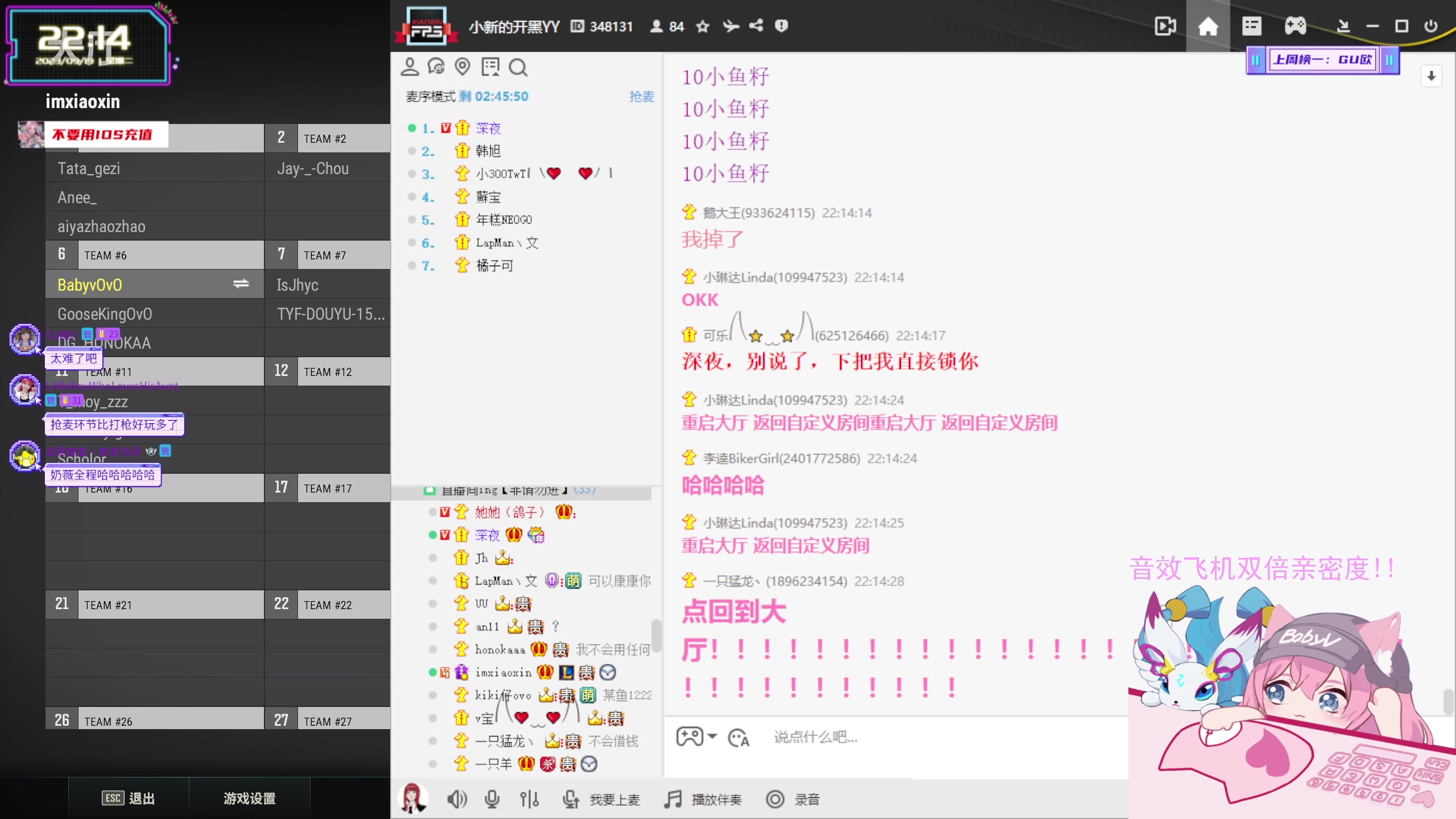Open the audio mixer sliders icon
1456x819 pixels.
click(529, 799)
